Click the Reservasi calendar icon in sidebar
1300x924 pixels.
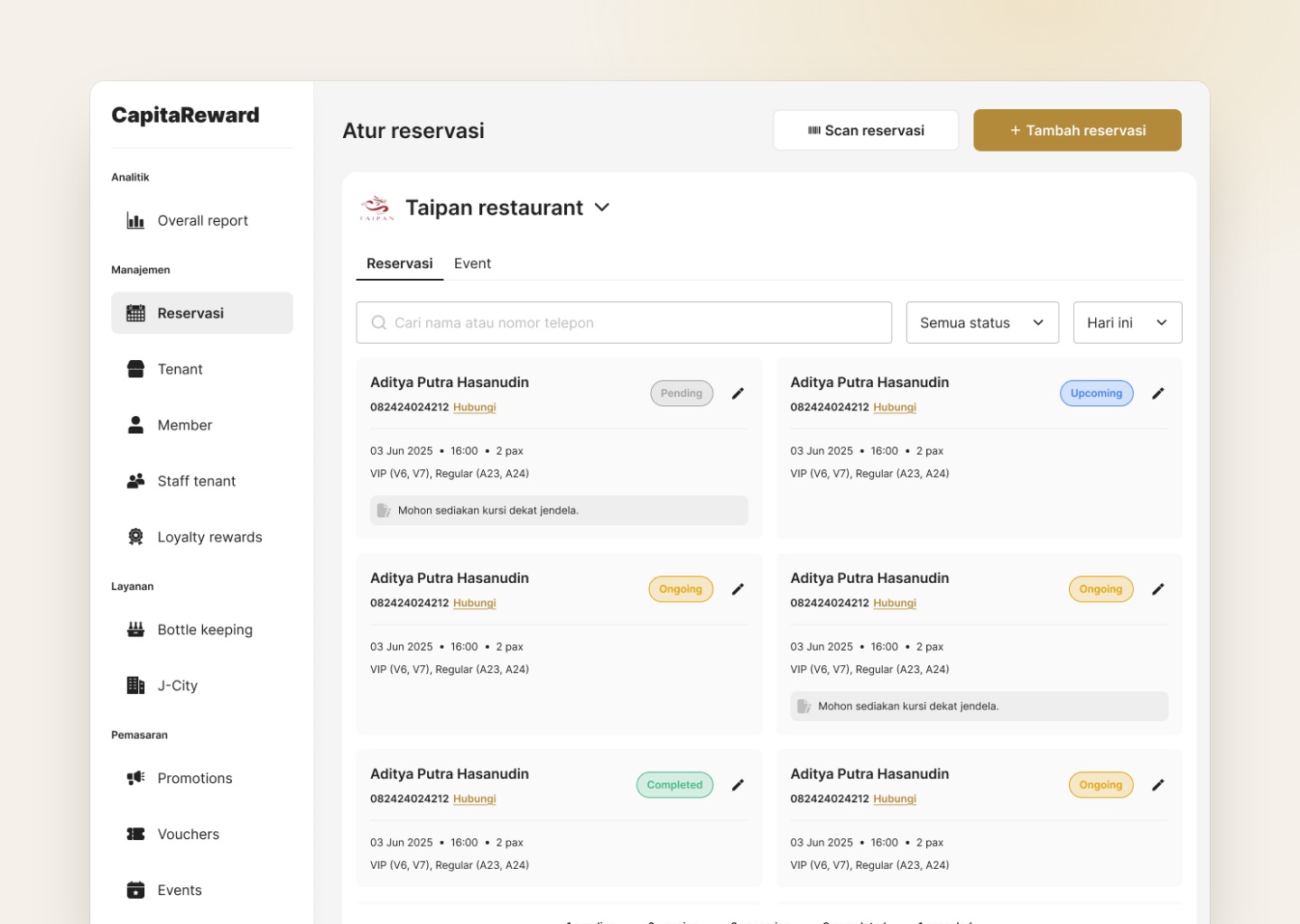(x=135, y=313)
